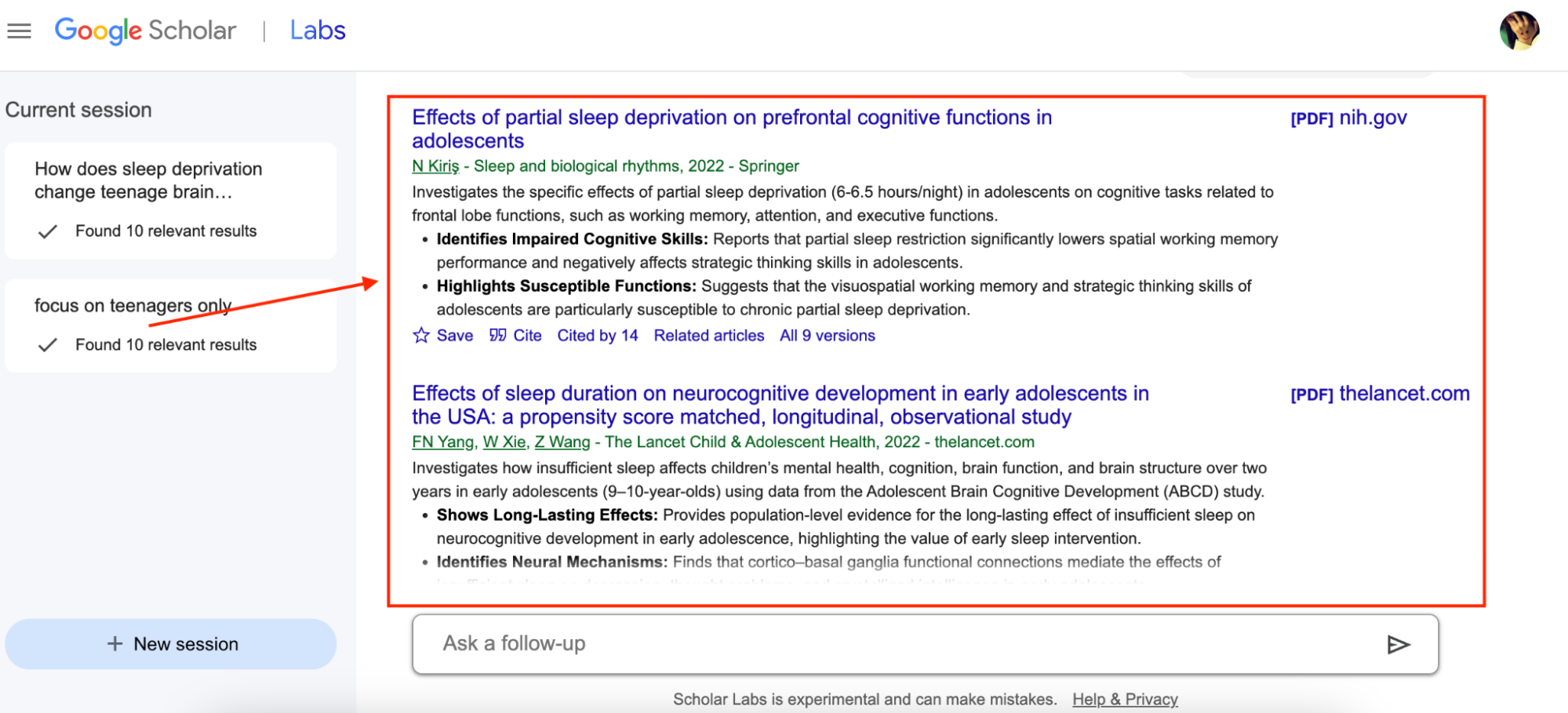Viewport: 1568px width, 713px height.
Task: Open the user profile avatar
Action: 1519,31
